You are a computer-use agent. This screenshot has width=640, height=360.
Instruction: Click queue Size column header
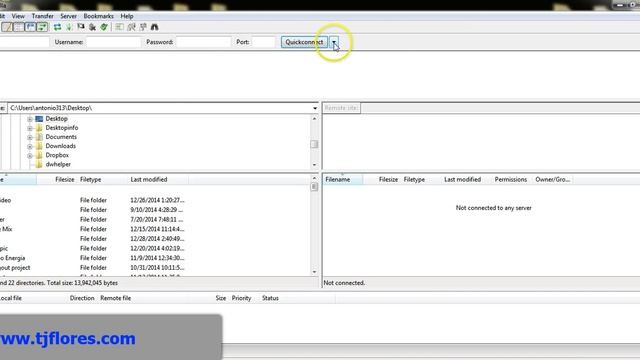point(221,298)
